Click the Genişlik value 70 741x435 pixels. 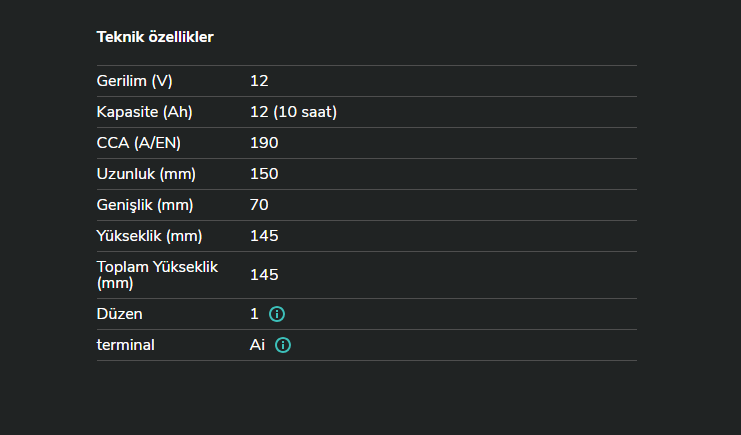click(x=259, y=205)
